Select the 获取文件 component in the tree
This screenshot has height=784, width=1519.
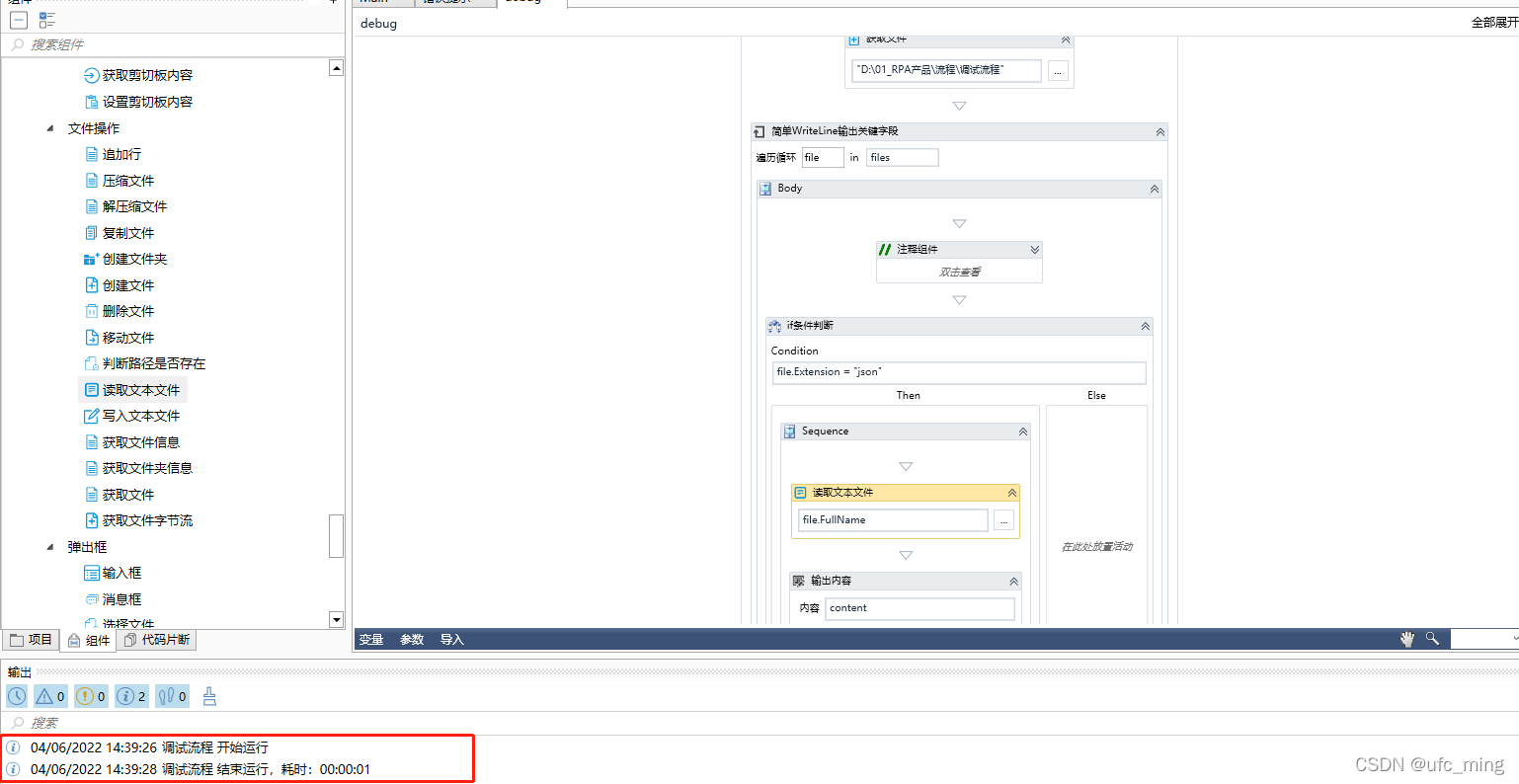pyautogui.click(x=120, y=495)
